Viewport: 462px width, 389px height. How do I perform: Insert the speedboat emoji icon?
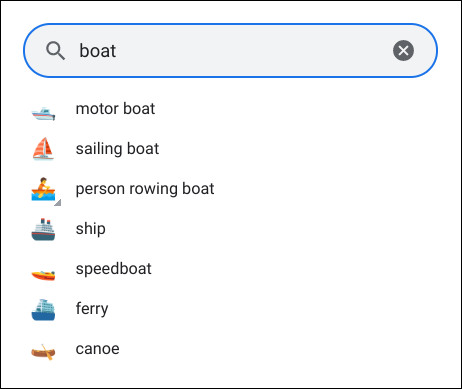(43, 275)
